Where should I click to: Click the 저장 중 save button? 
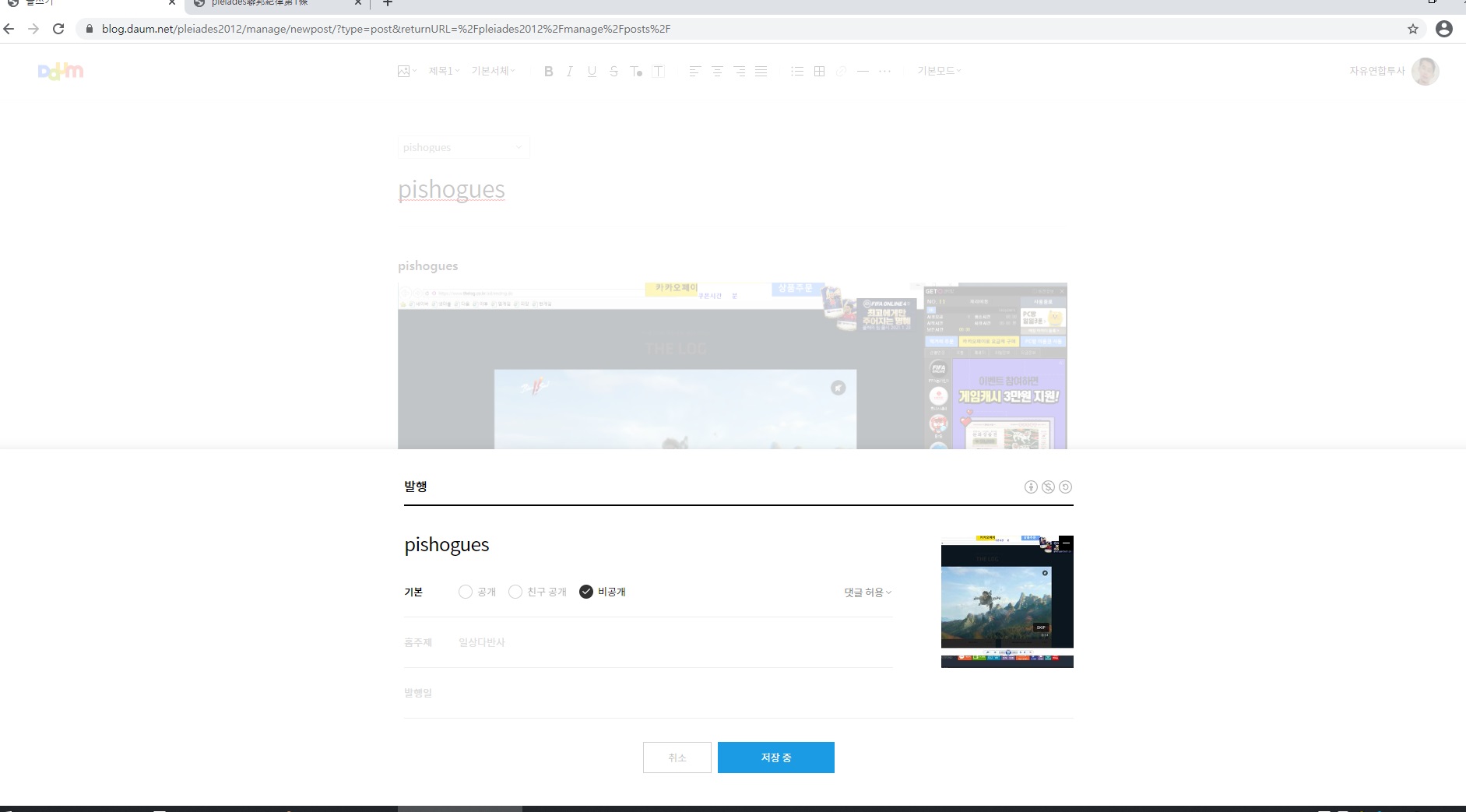pyautogui.click(x=776, y=758)
